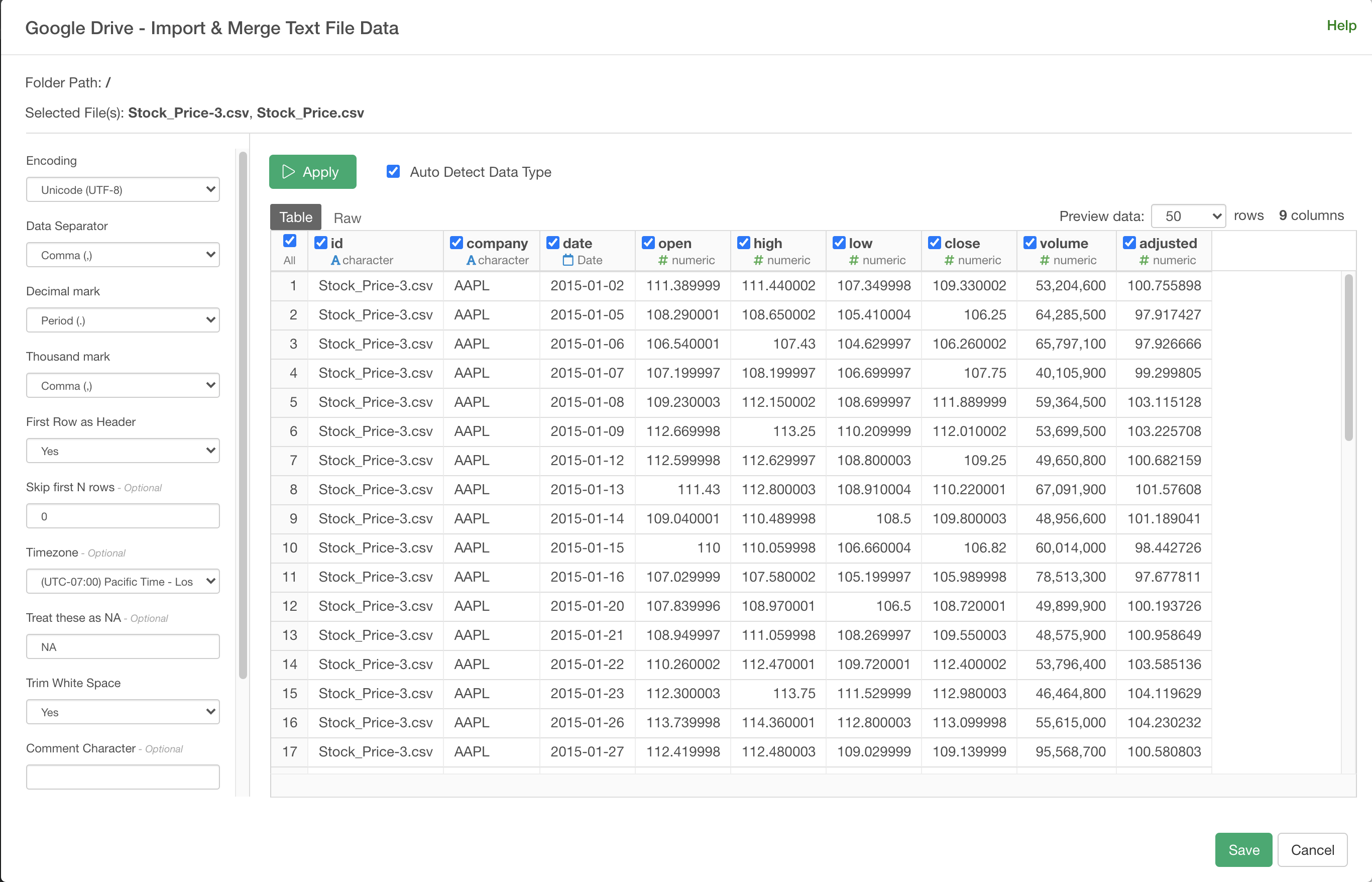Click the numeric hash icon under open column
Image resolution: width=1372 pixels, height=882 pixels.
point(662,261)
